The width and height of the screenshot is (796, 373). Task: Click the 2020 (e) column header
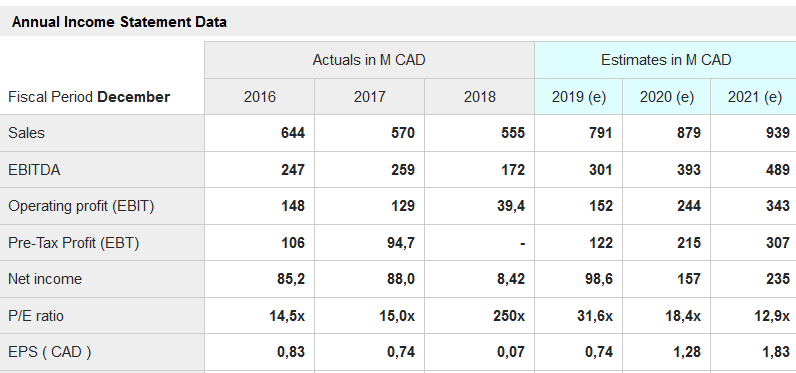tap(667, 96)
